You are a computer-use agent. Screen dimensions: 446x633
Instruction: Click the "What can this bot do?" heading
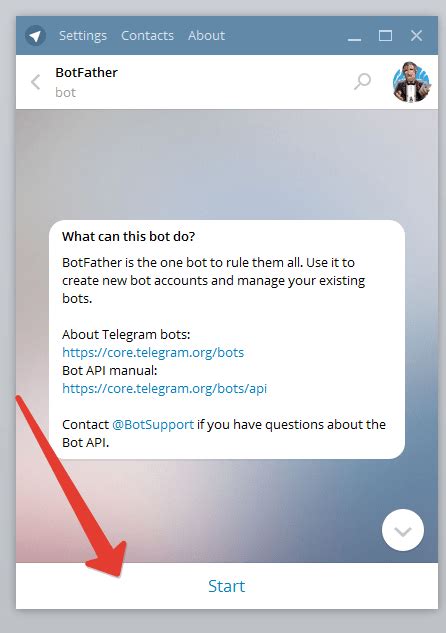pos(128,236)
